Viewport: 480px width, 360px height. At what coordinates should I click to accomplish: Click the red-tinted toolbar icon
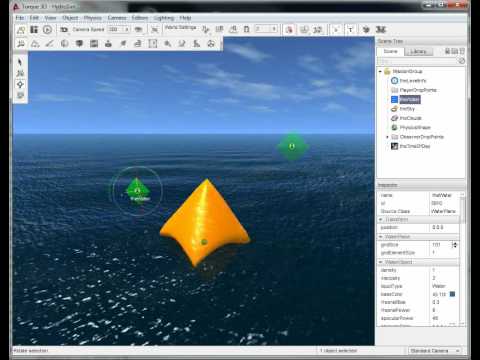point(289,30)
